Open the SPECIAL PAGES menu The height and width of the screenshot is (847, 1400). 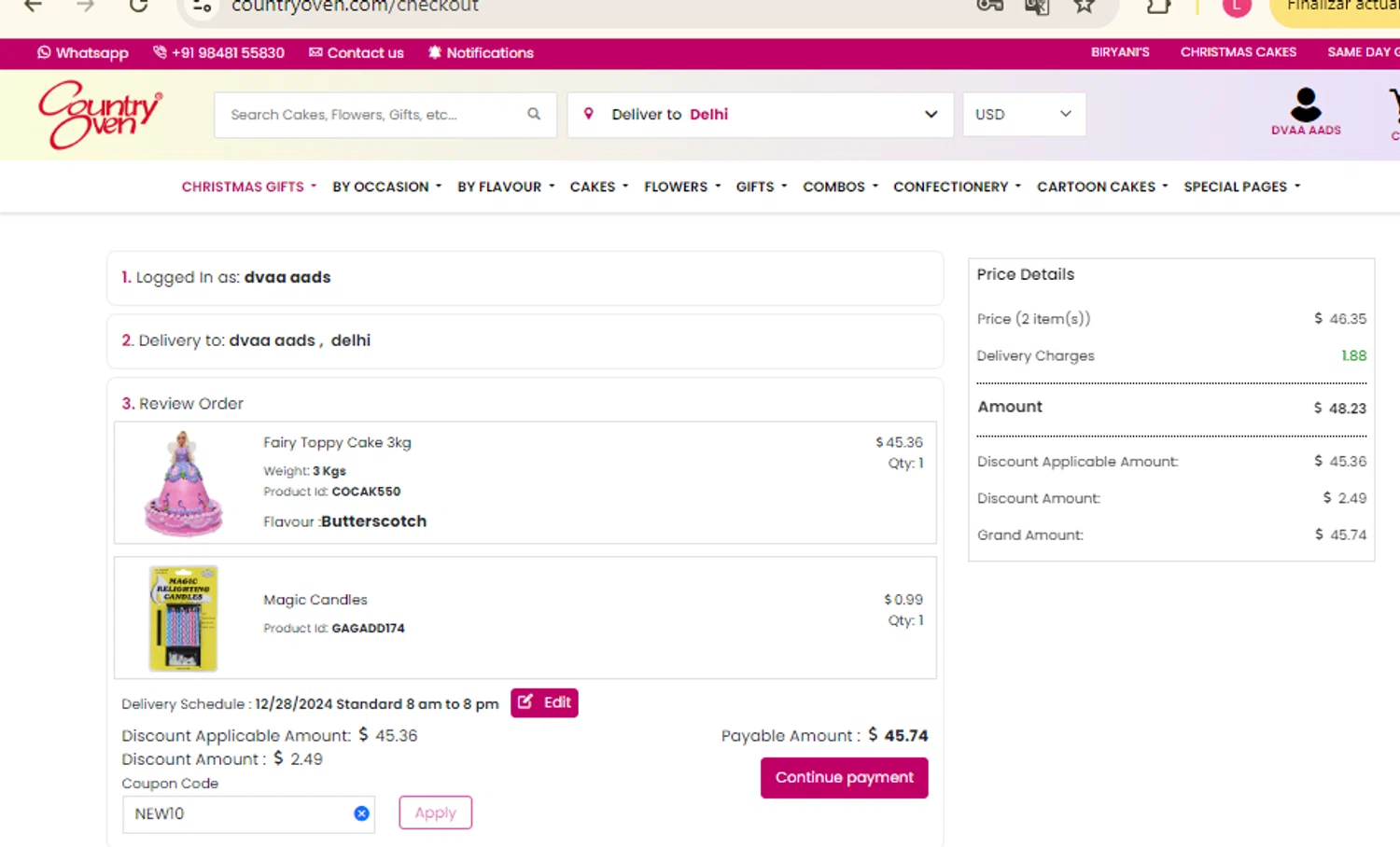(x=1241, y=187)
